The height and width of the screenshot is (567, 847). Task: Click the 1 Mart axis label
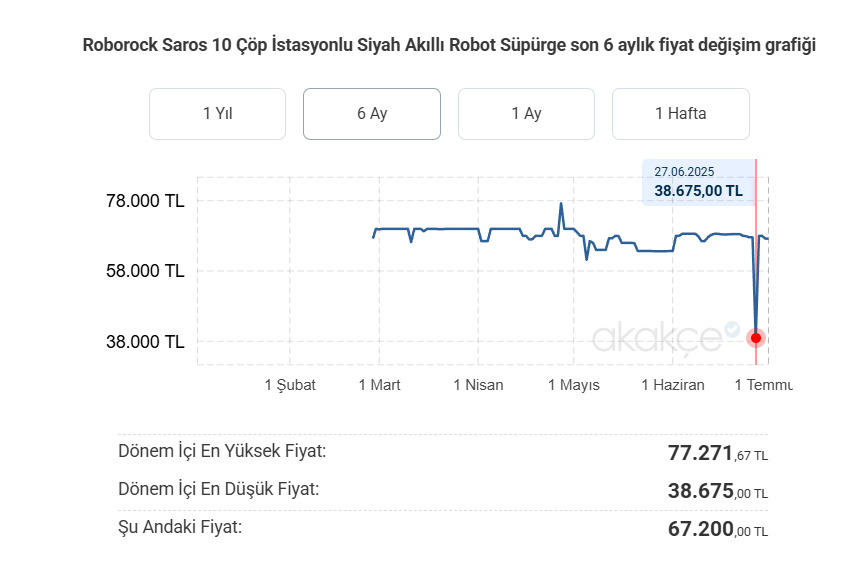(379, 385)
